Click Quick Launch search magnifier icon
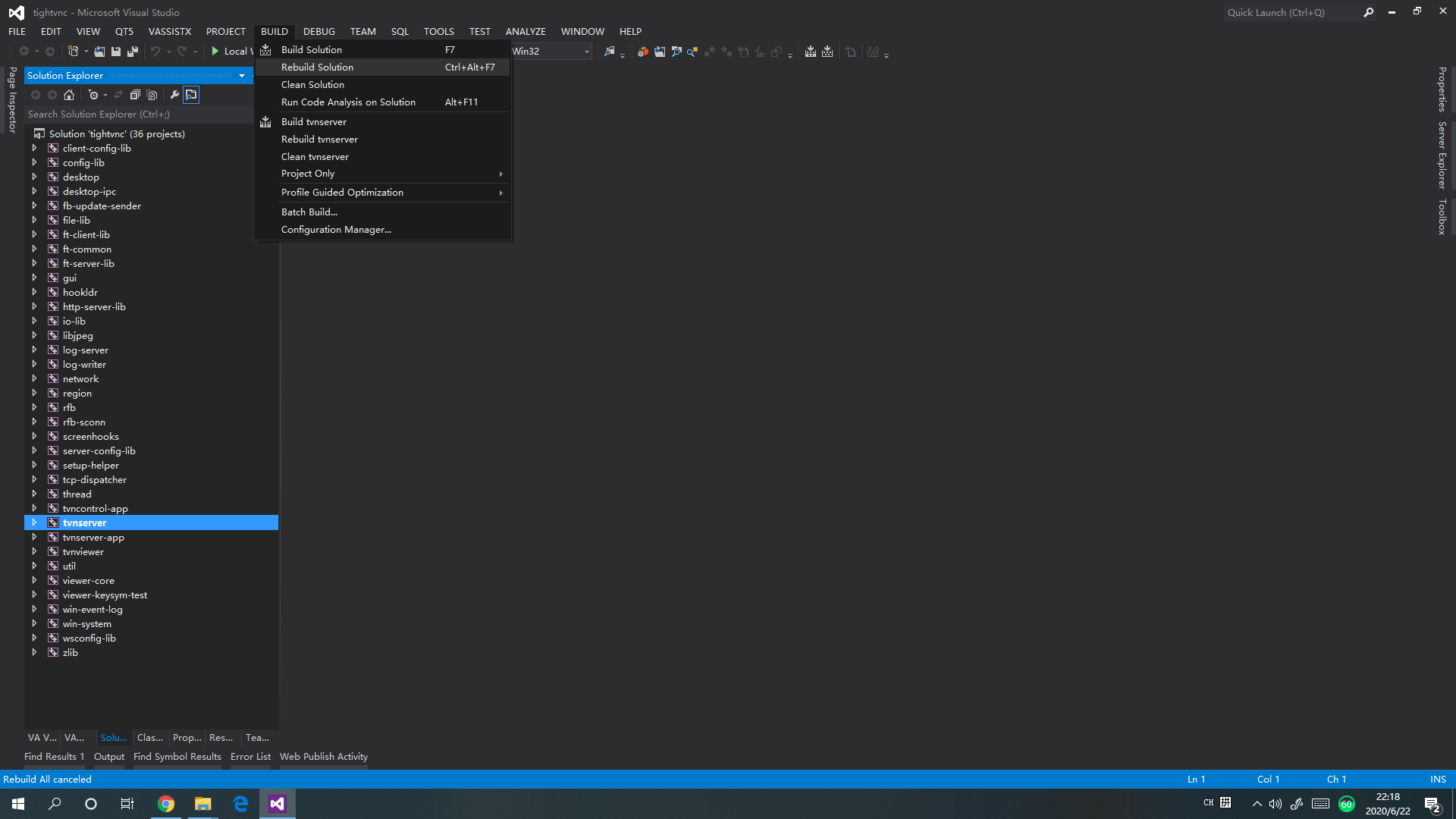The width and height of the screenshot is (1456, 819). (1368, 12)
